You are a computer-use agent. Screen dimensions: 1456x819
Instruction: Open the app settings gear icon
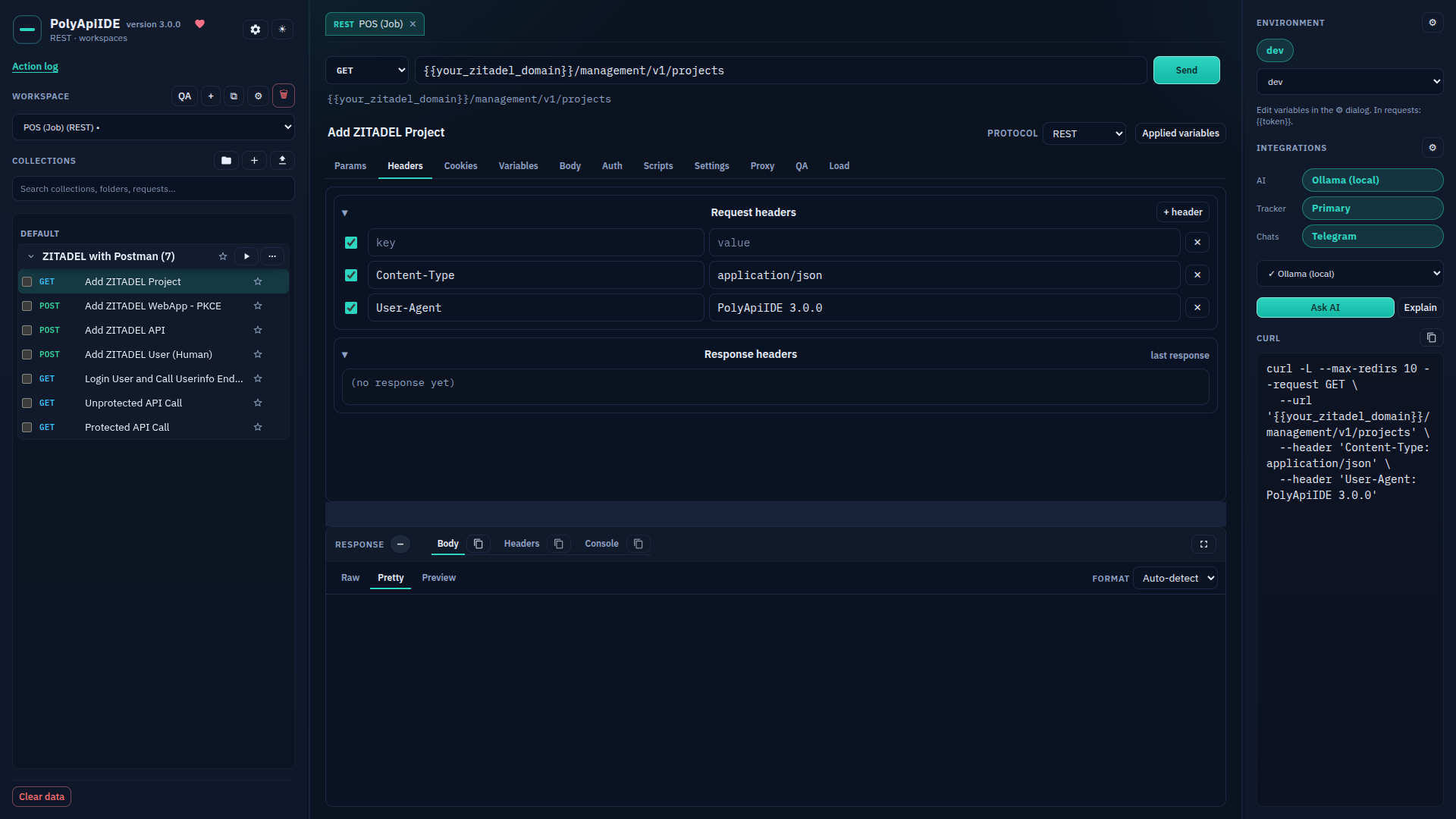[x=256, y=30]
